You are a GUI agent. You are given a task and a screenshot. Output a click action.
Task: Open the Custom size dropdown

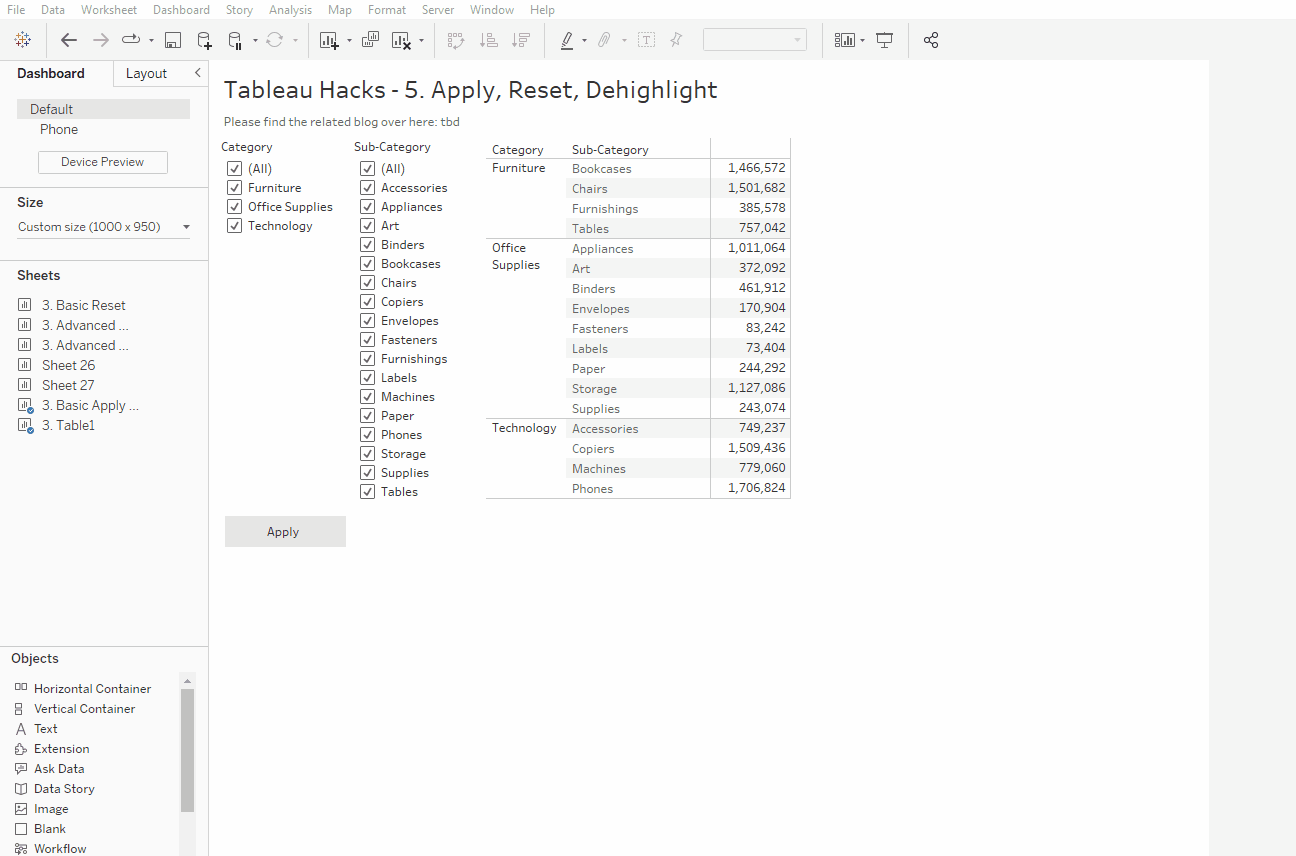[104, 227]
